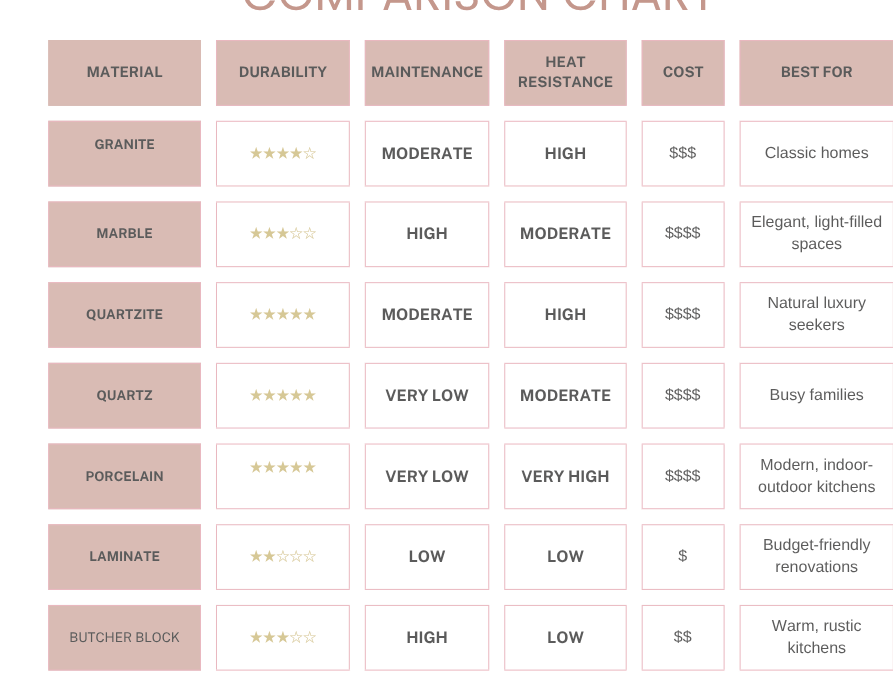Select Marble's three-star durability rating

click(x=282, y=233)
